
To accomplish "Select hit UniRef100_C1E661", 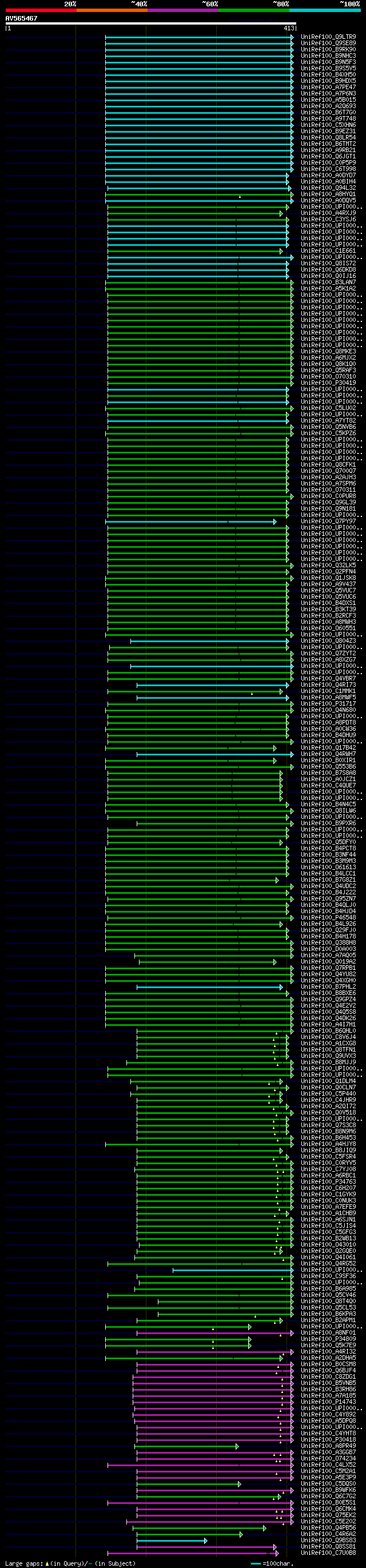I will coord(328,251).
